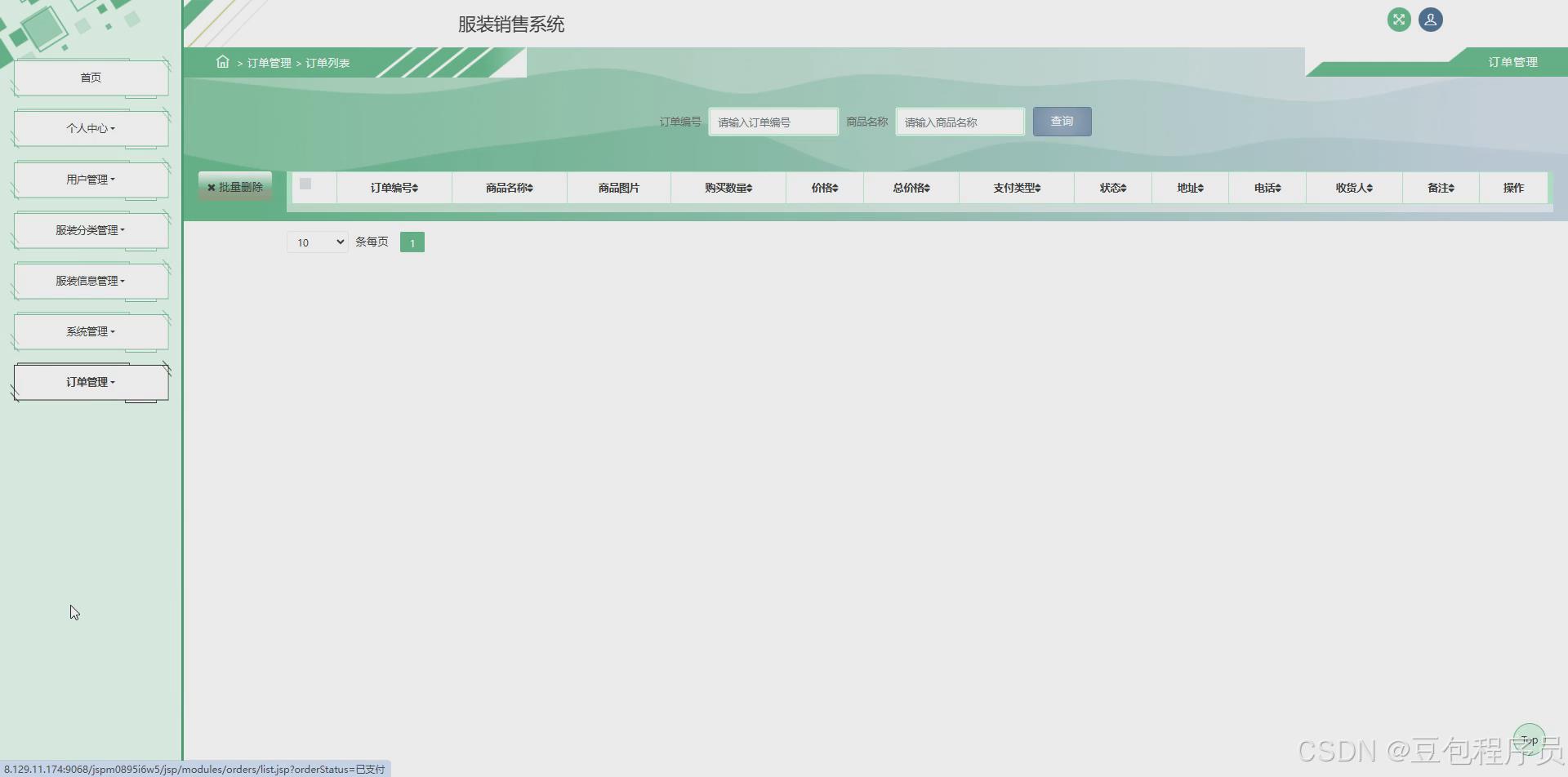Screen dimensions: 1568x777
Task: Sort the table by 订单编号 column
Action: (393, 187)
